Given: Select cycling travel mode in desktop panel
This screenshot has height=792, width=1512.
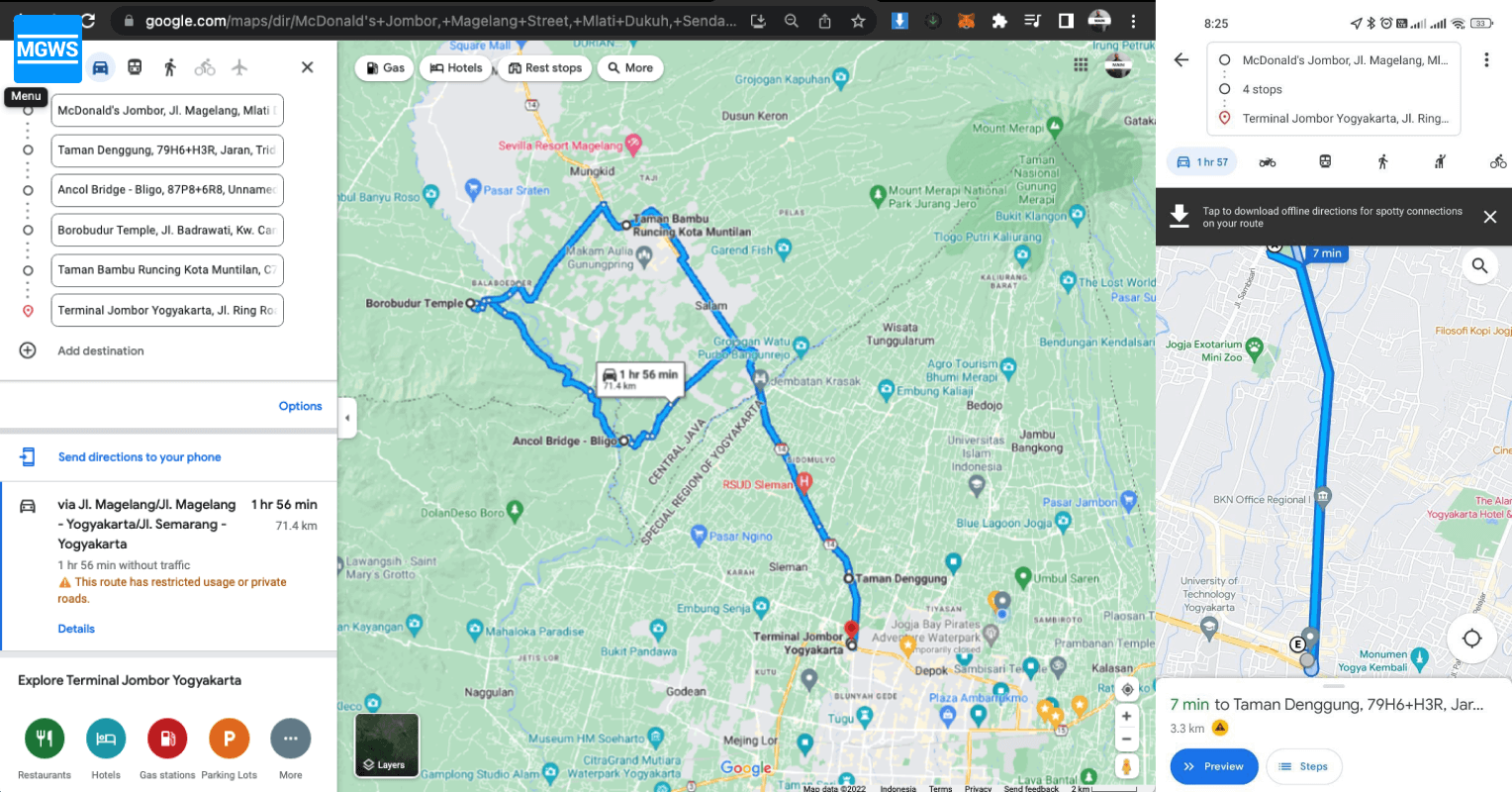Looking at the screenshot, I should 205,67.
